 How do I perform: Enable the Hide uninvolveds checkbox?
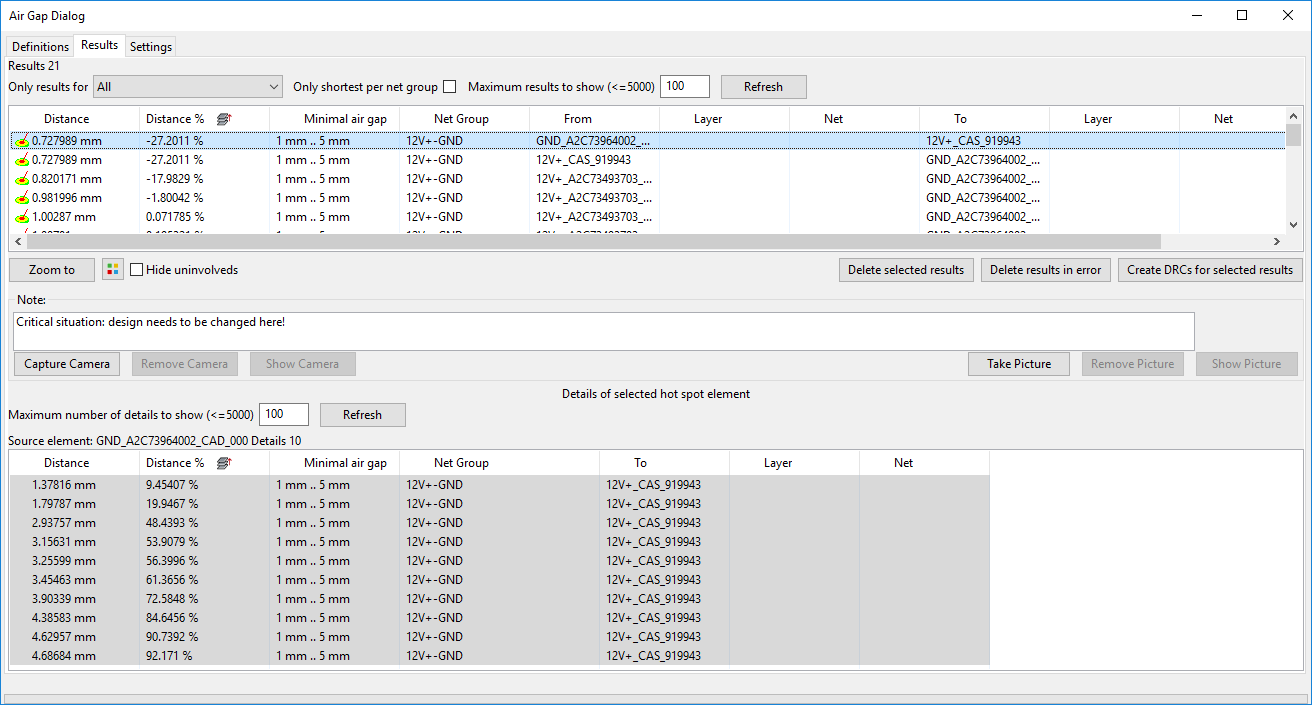[x=137, y=270]
